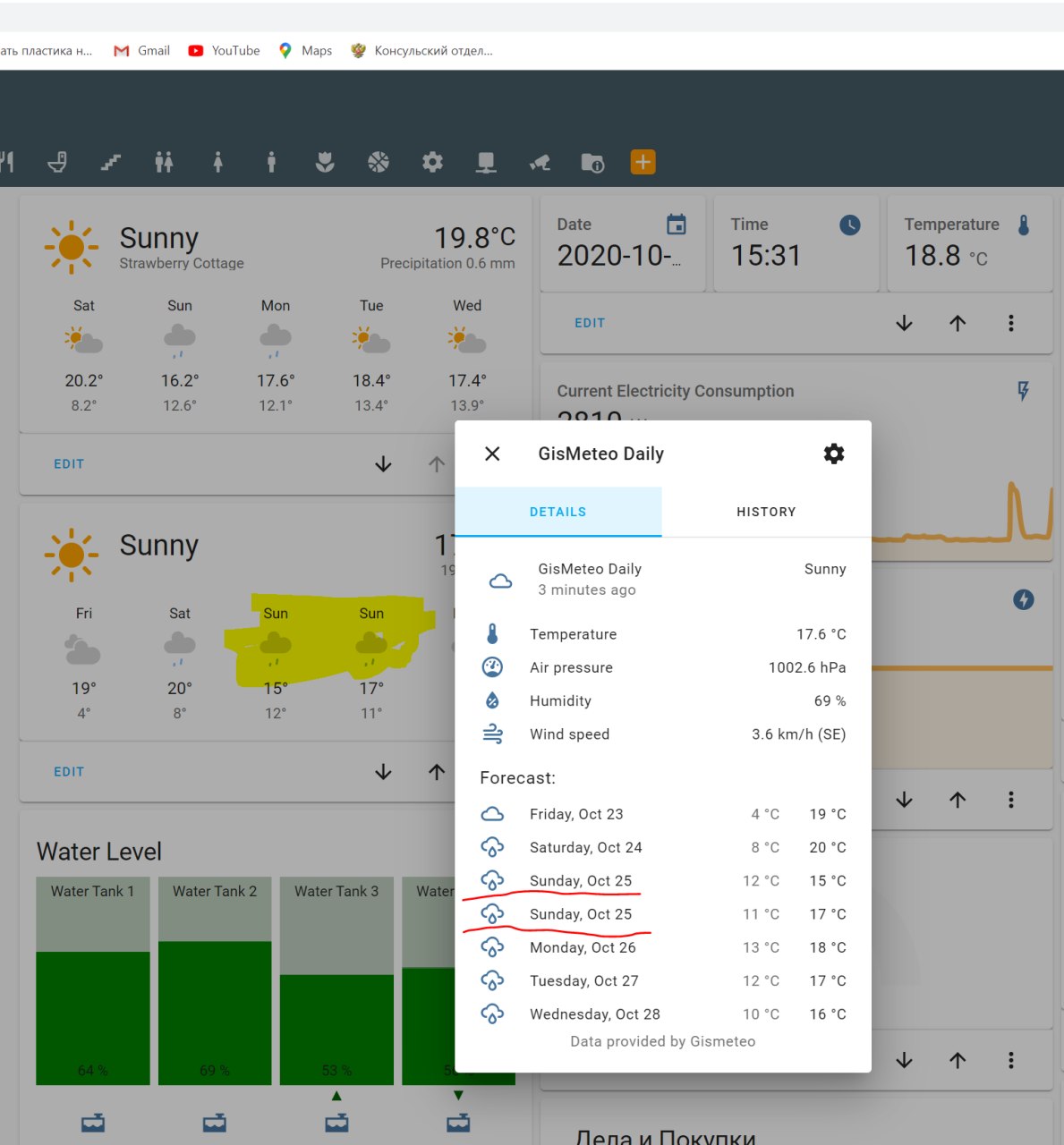
Task: Click Water Tank 2 level bar
Action: pos(215,981)
